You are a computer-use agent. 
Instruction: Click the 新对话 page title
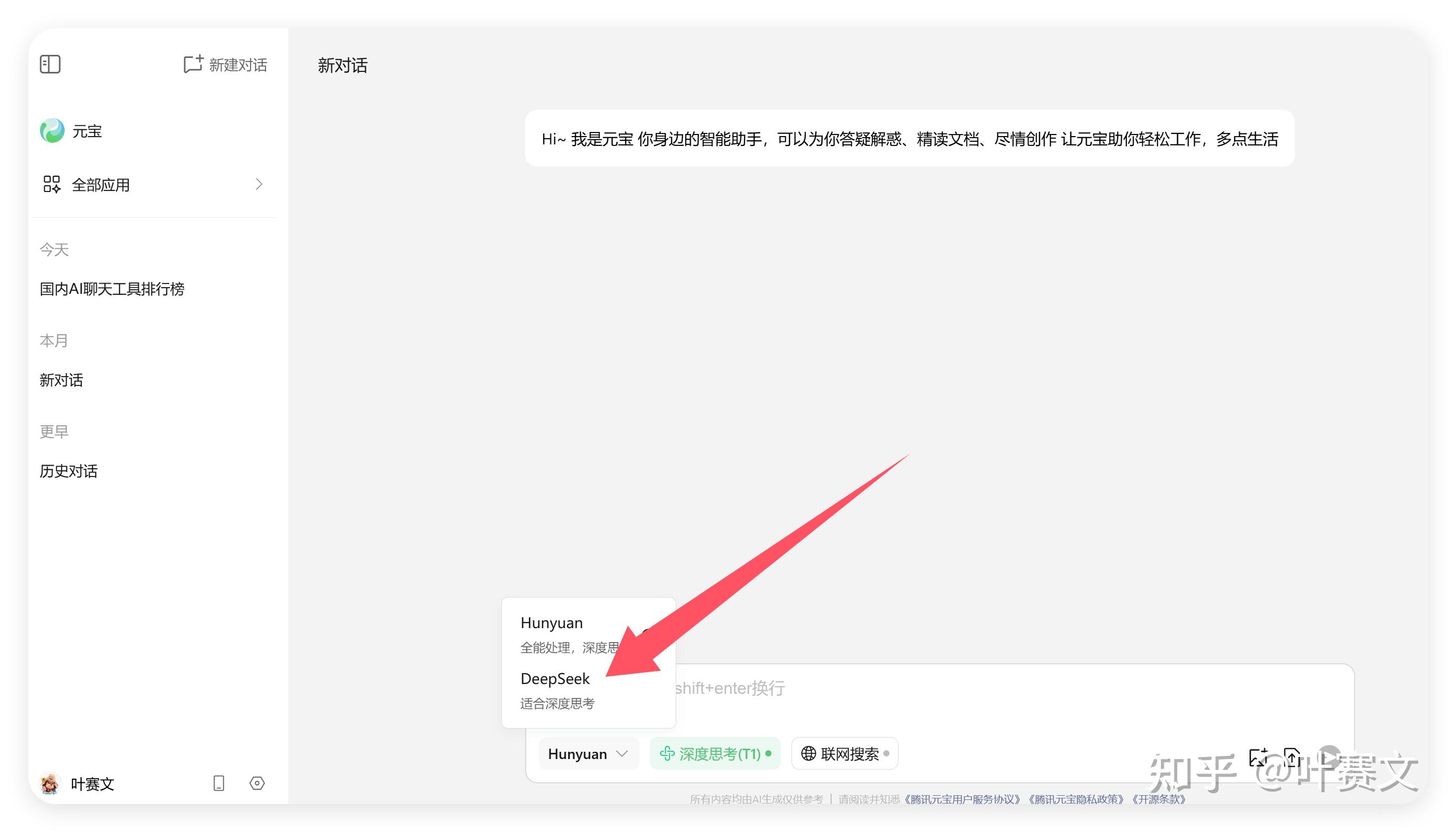point(343,65)
